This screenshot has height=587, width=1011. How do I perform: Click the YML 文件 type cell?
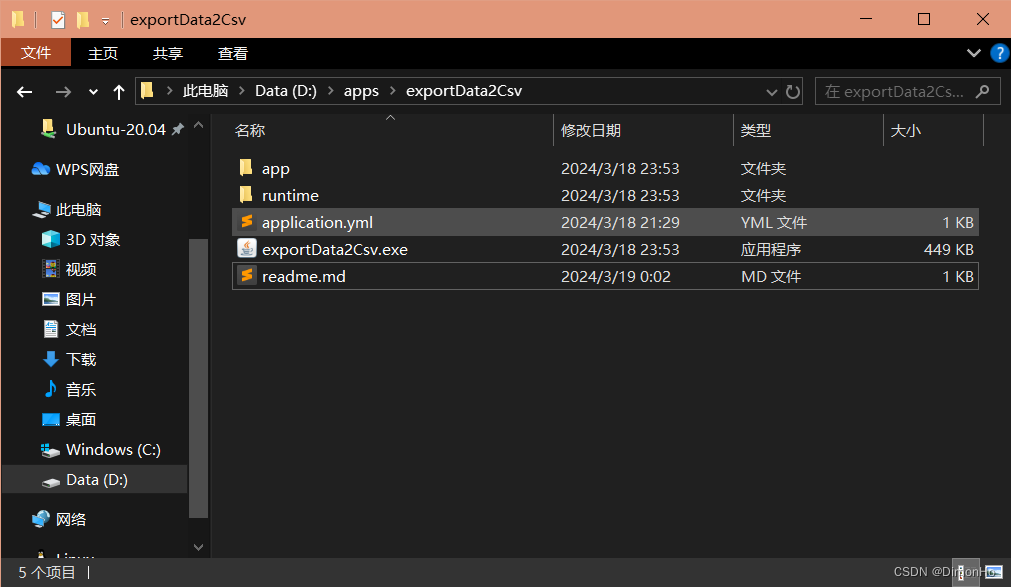(773, 223)
